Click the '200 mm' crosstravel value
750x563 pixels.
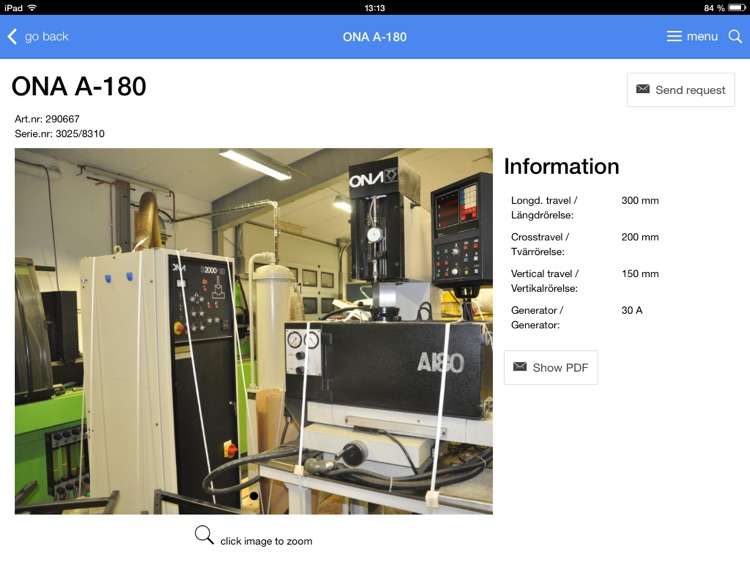pos(640,237)
